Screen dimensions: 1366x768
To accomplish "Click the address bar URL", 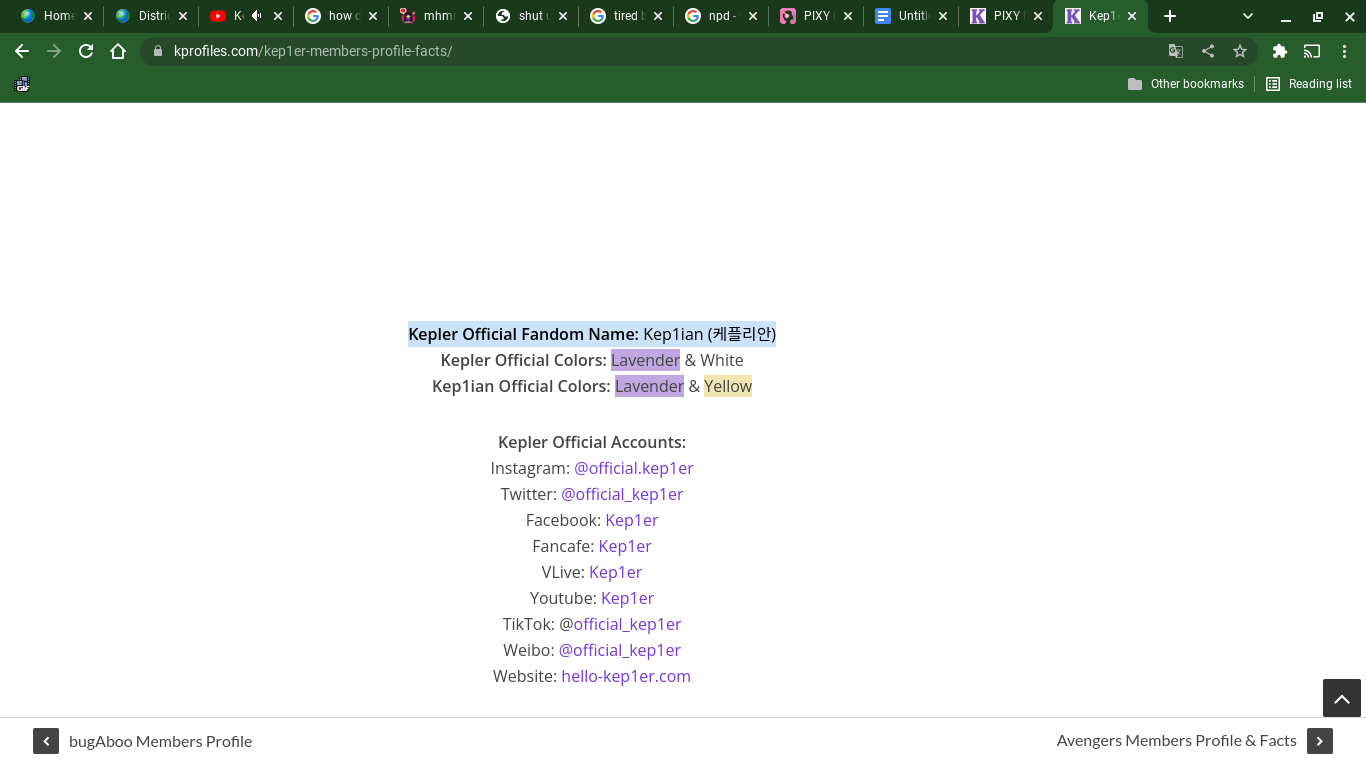I will pos(313,51).
